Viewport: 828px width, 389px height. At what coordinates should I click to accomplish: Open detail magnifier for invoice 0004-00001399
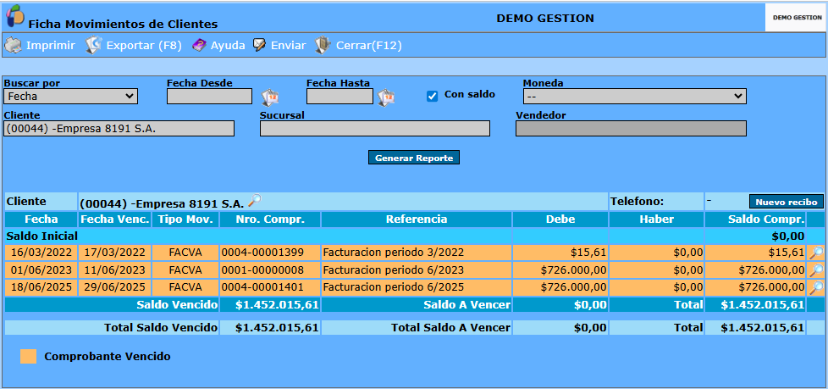click(x=816, y=253)
